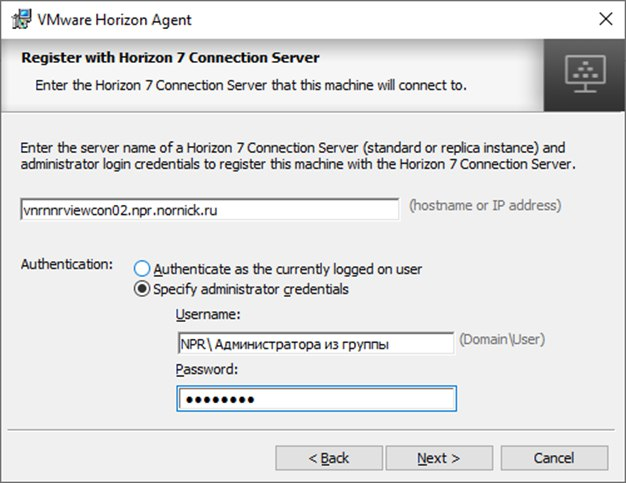Click the subtitle under the bold heading

coord(250,85)
